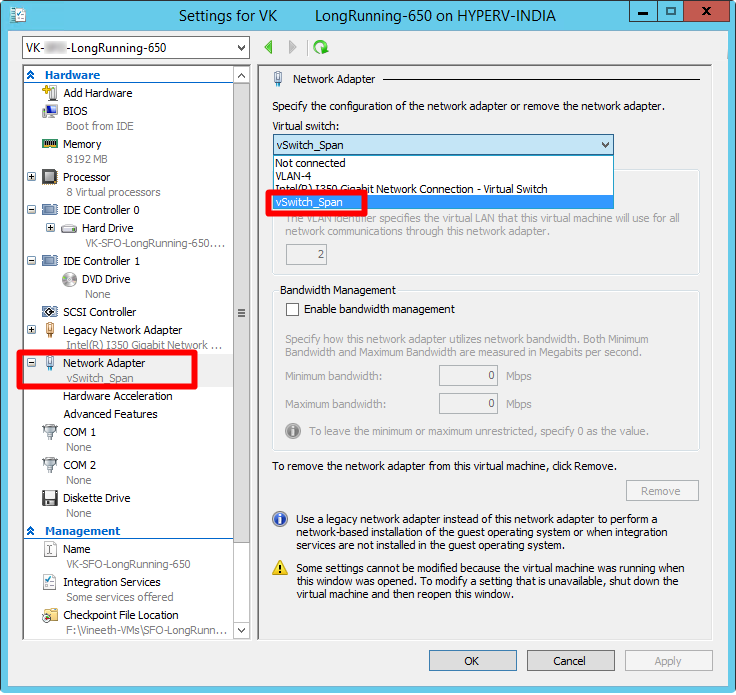Collapse the IDE Controller 1 node

pos(31,260)
